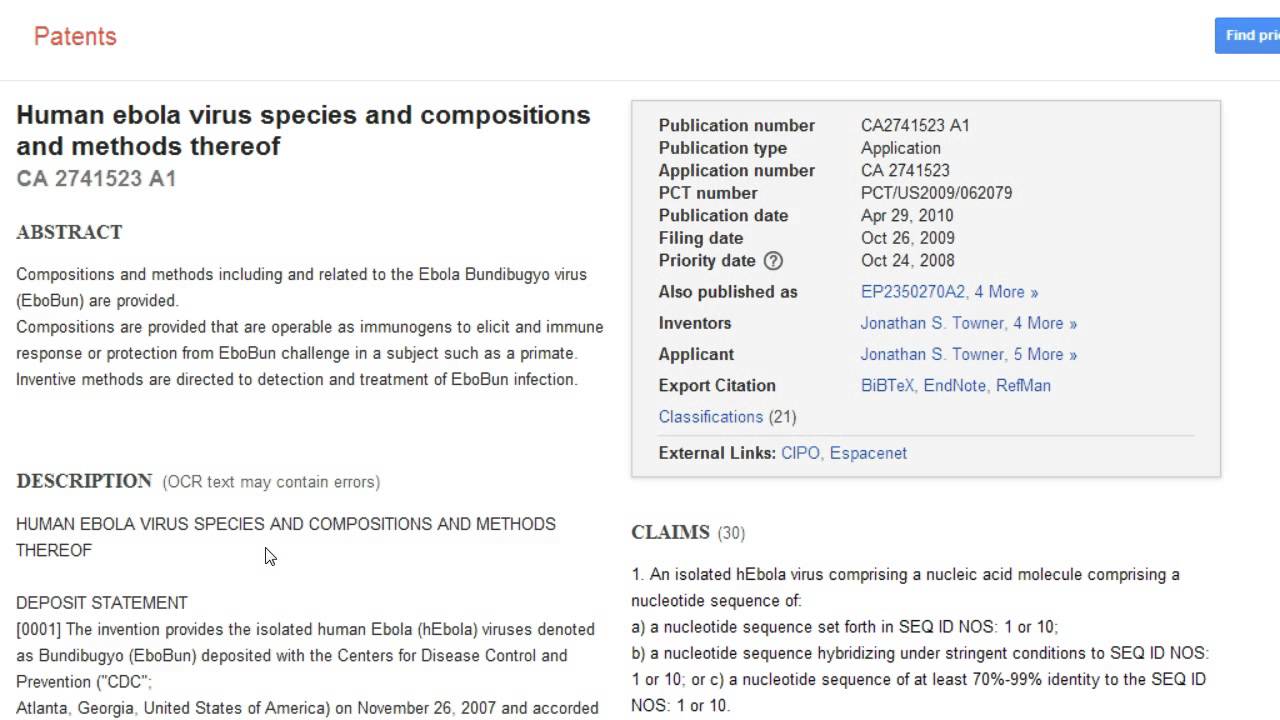Click the patent title heading

(x=303, y=130)
